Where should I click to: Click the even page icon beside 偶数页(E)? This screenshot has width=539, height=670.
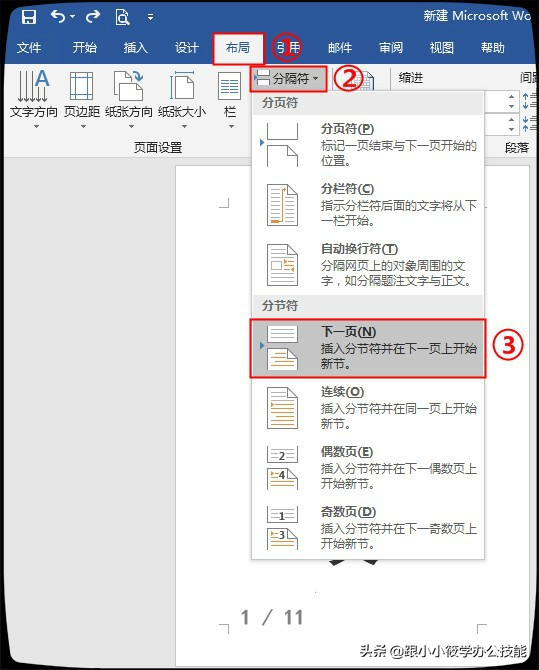[282, 468]
